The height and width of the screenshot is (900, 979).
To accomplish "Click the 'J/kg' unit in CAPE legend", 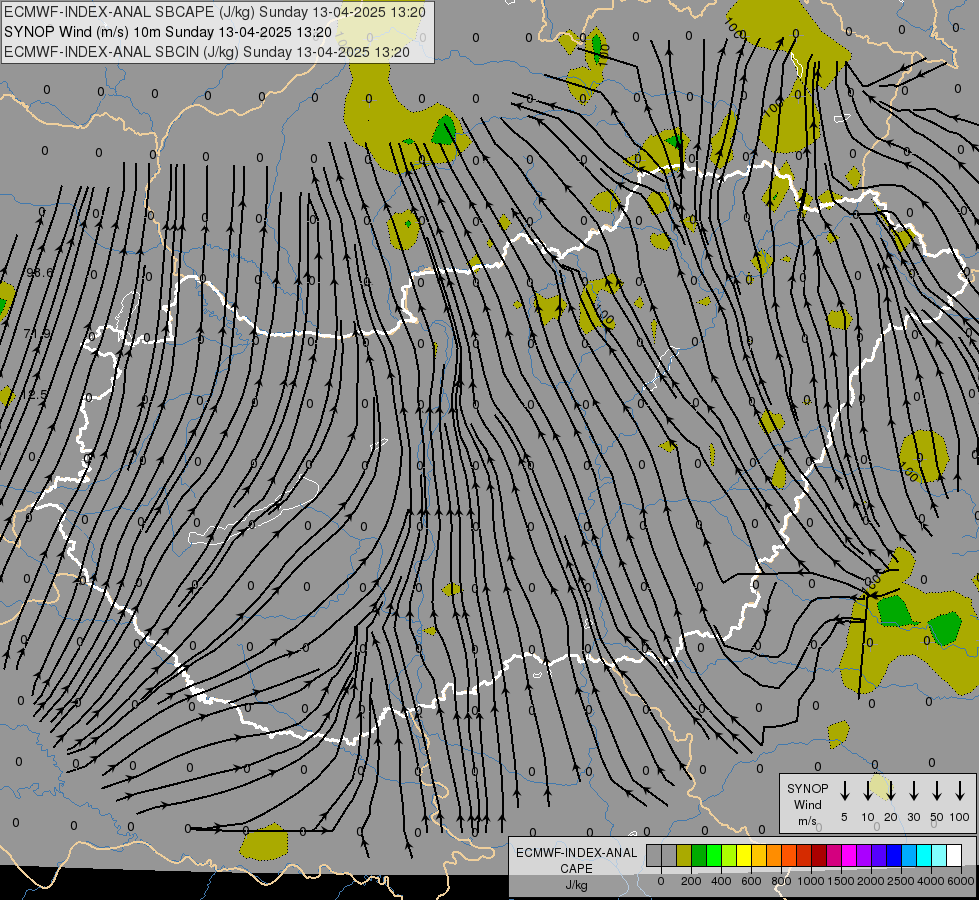I will (576, 885).
